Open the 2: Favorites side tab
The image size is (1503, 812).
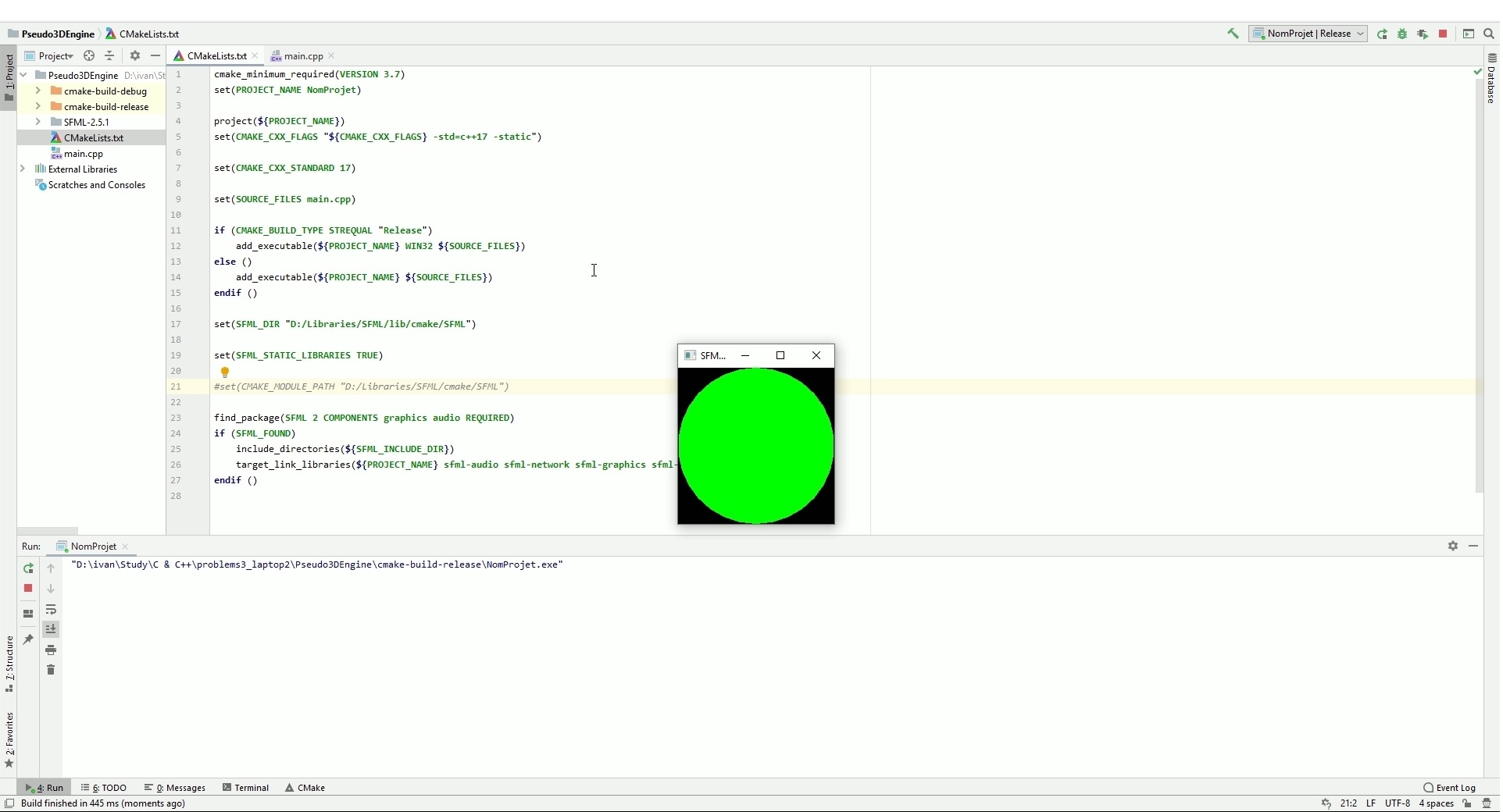pyautogui.click(x=9, y=740)
